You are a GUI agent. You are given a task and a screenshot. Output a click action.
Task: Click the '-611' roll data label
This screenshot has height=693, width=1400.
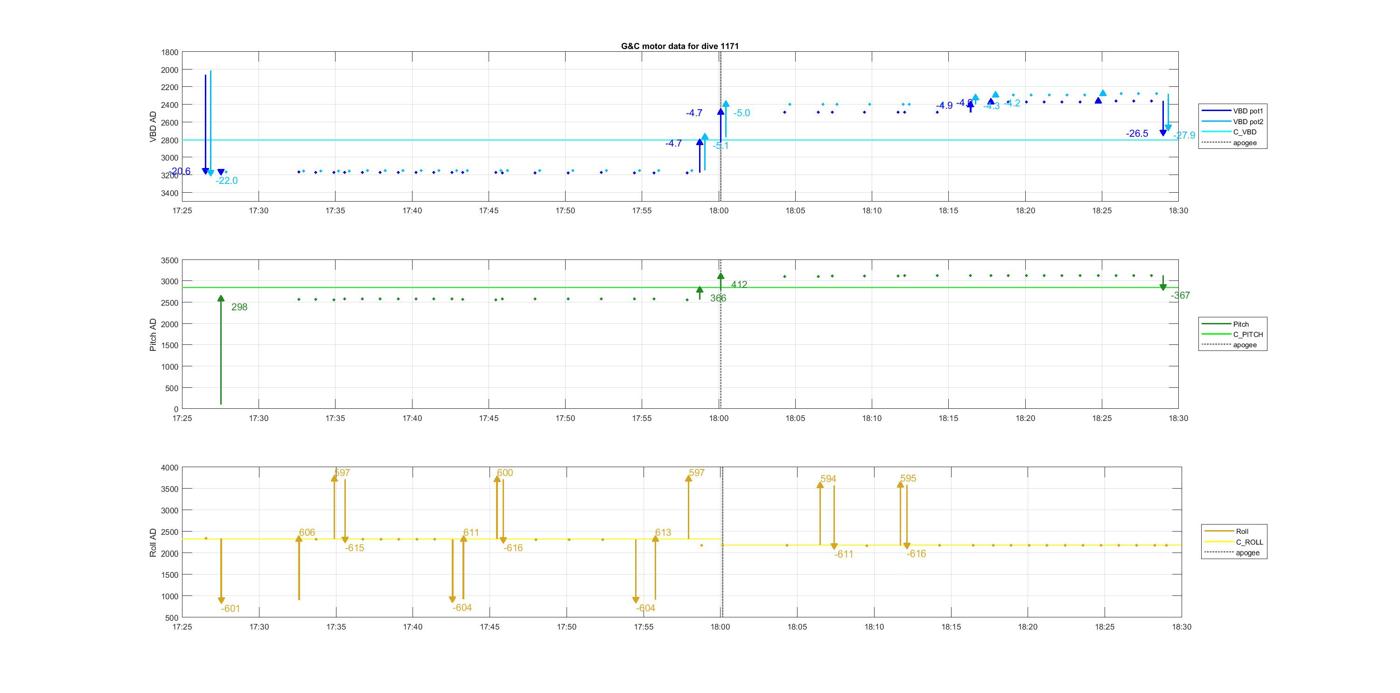tap(844, 555)
